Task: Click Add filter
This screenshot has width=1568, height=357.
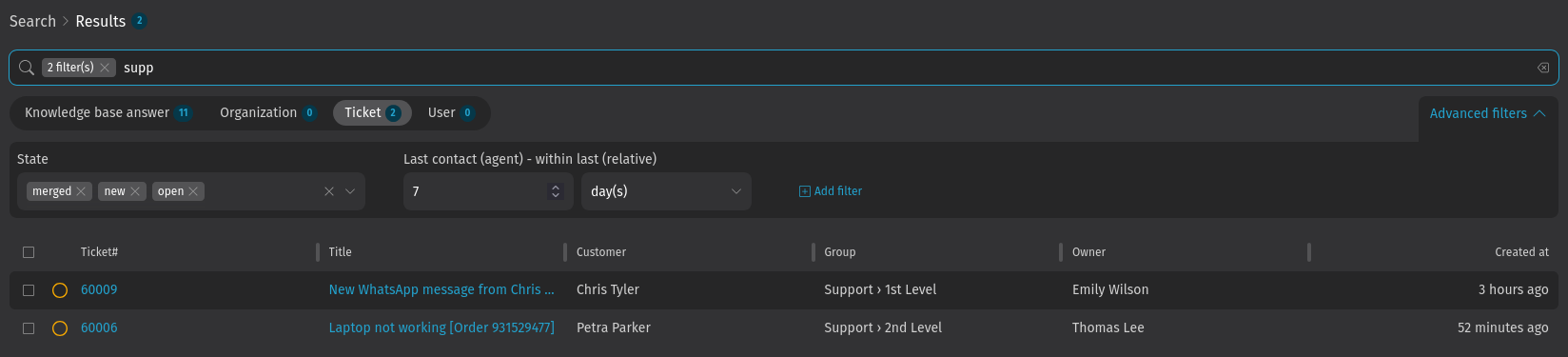Action: 831,191
